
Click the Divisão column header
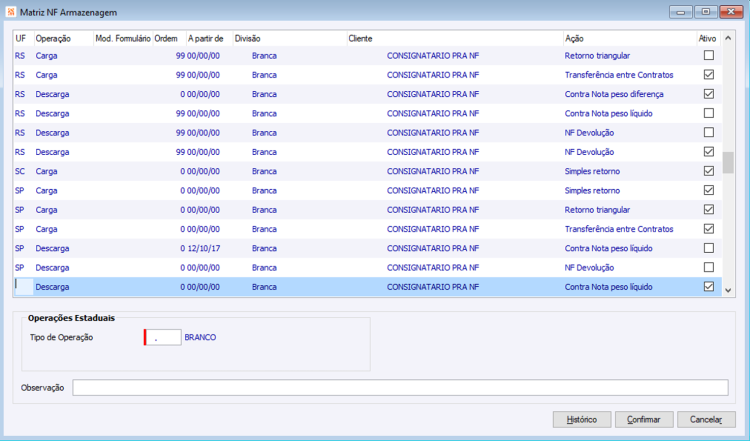[x=290, y=39]
